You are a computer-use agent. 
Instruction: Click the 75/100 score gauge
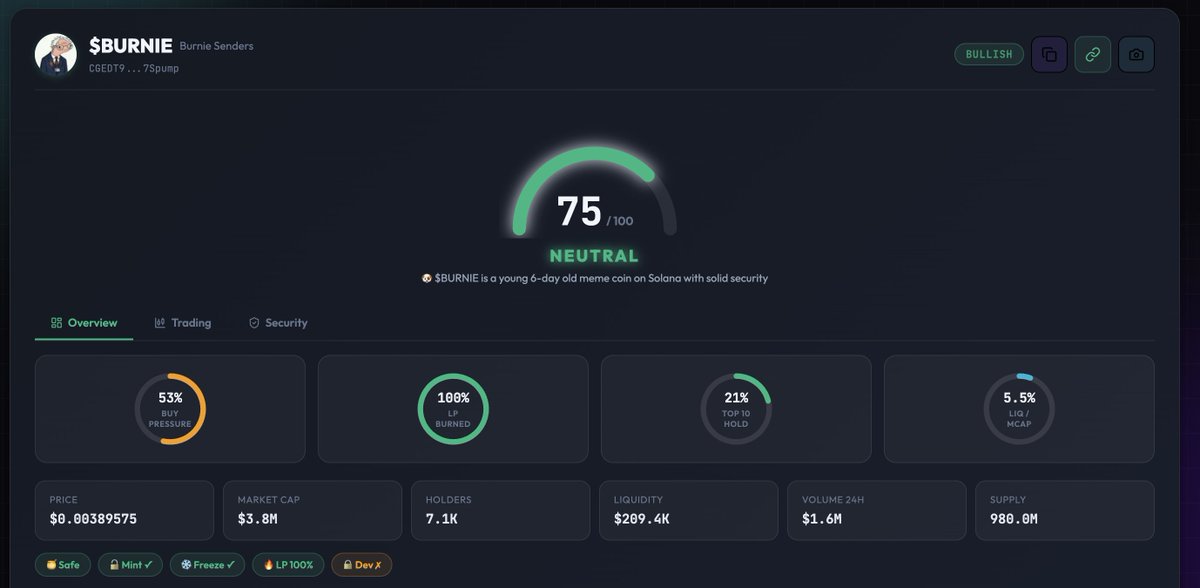pyautogui.click(x=595, y=193)
